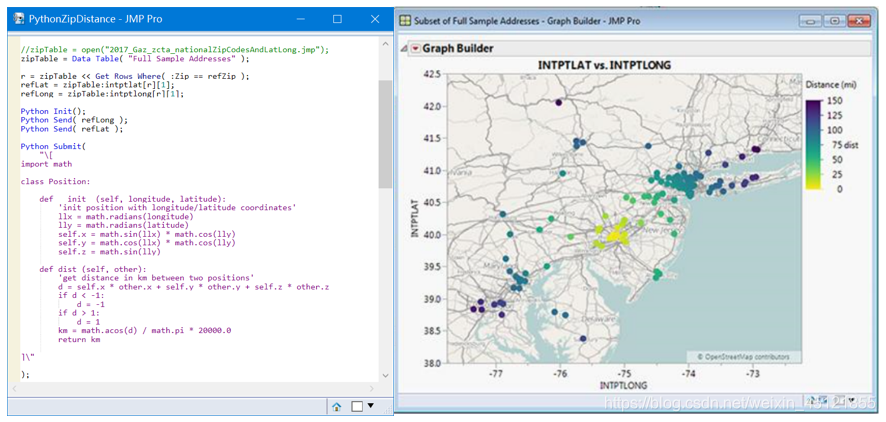Click the 'zipTable = Data Table' code line
886x422 pixels.
click(x=134, y=58)
